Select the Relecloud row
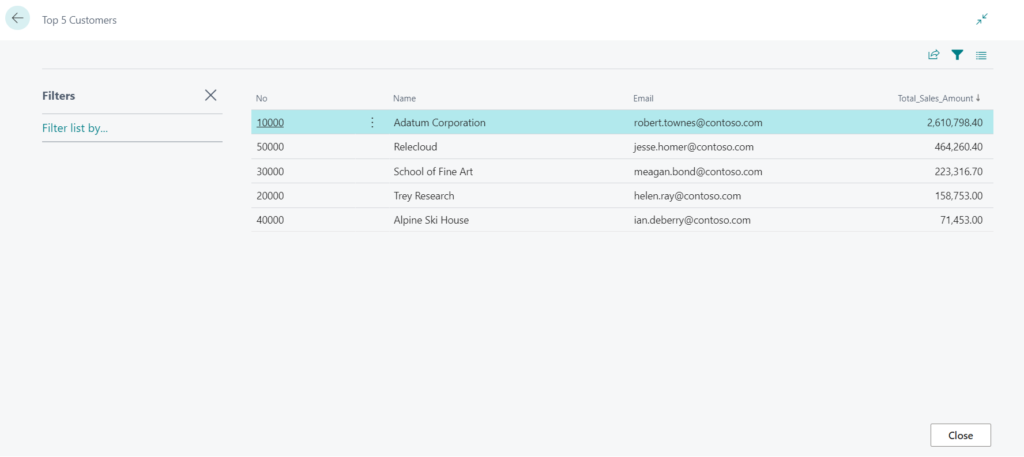The image size is (1024, 457). [x=622, y=147]
